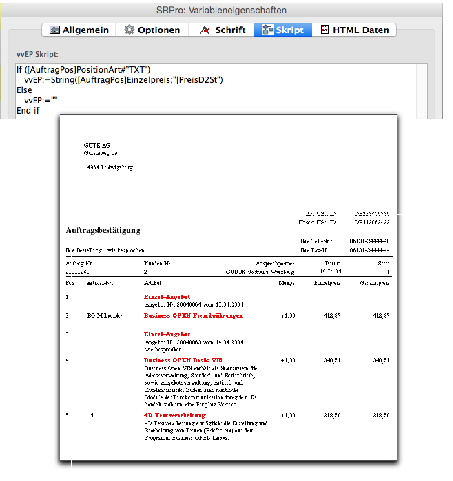Click the gear icon on Optionen
453x481 pixels.
(129, 30)
